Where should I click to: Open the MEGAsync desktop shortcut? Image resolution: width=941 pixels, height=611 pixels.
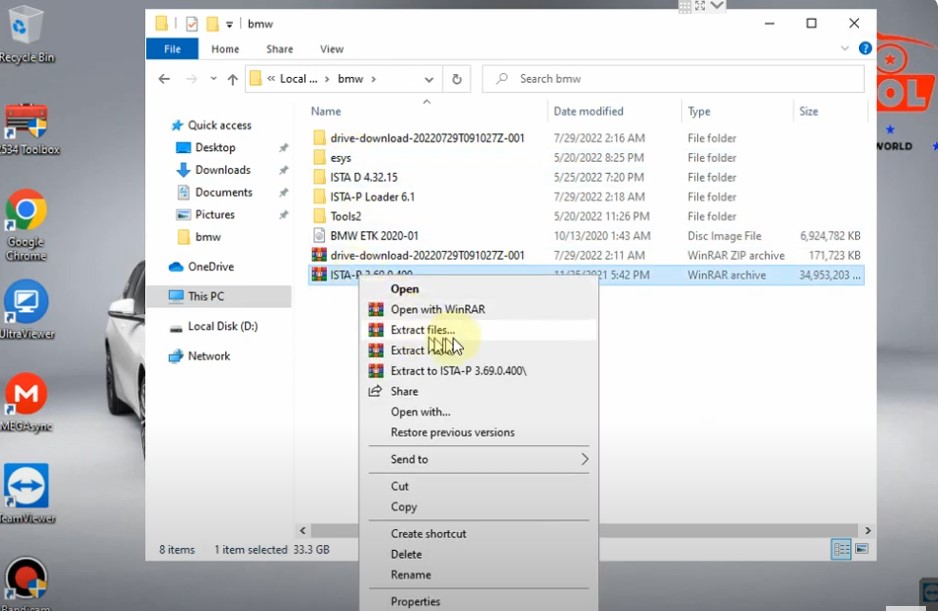25,397
